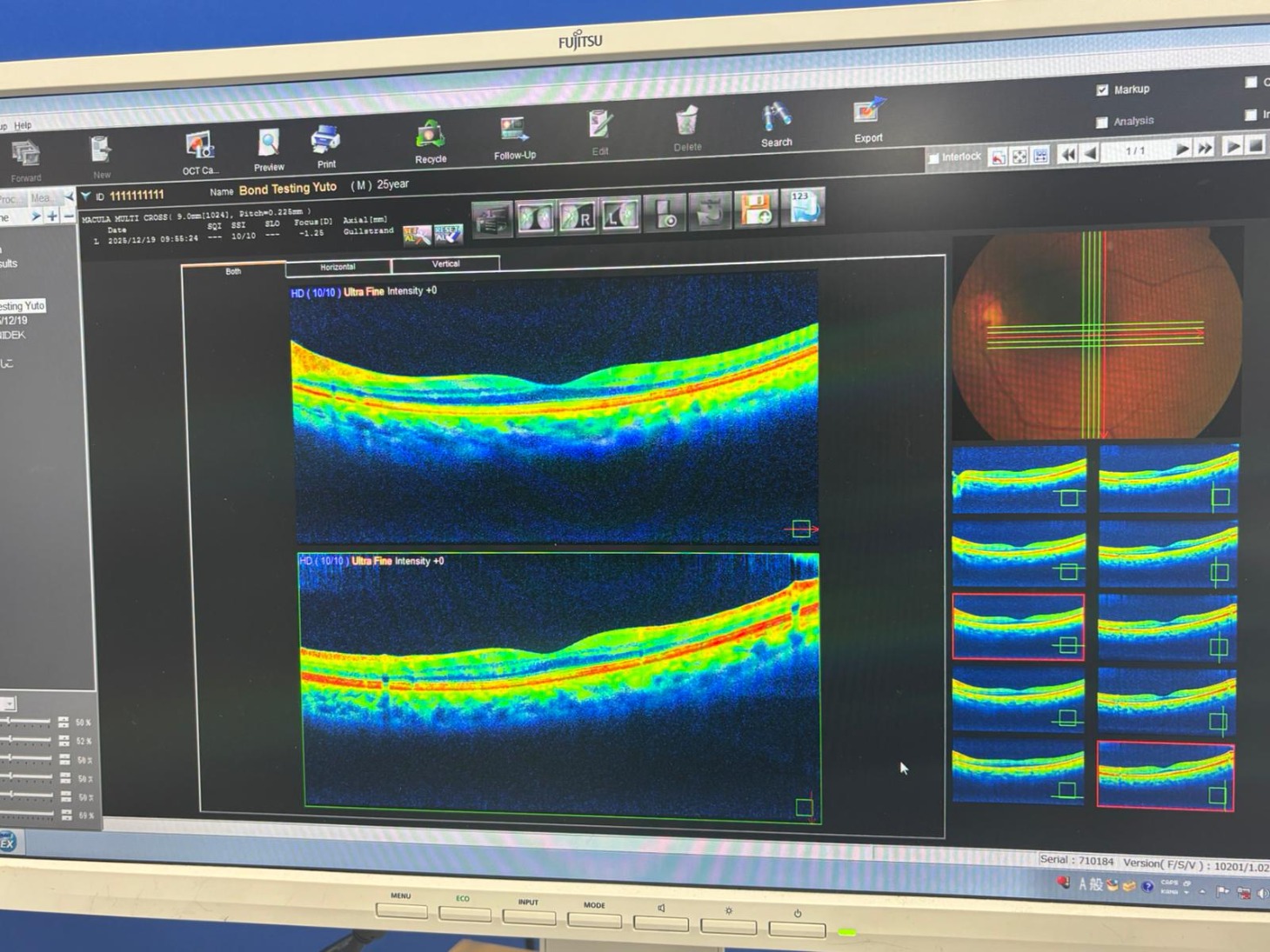Open dropdown above the percentage sliders

[9, 702]
